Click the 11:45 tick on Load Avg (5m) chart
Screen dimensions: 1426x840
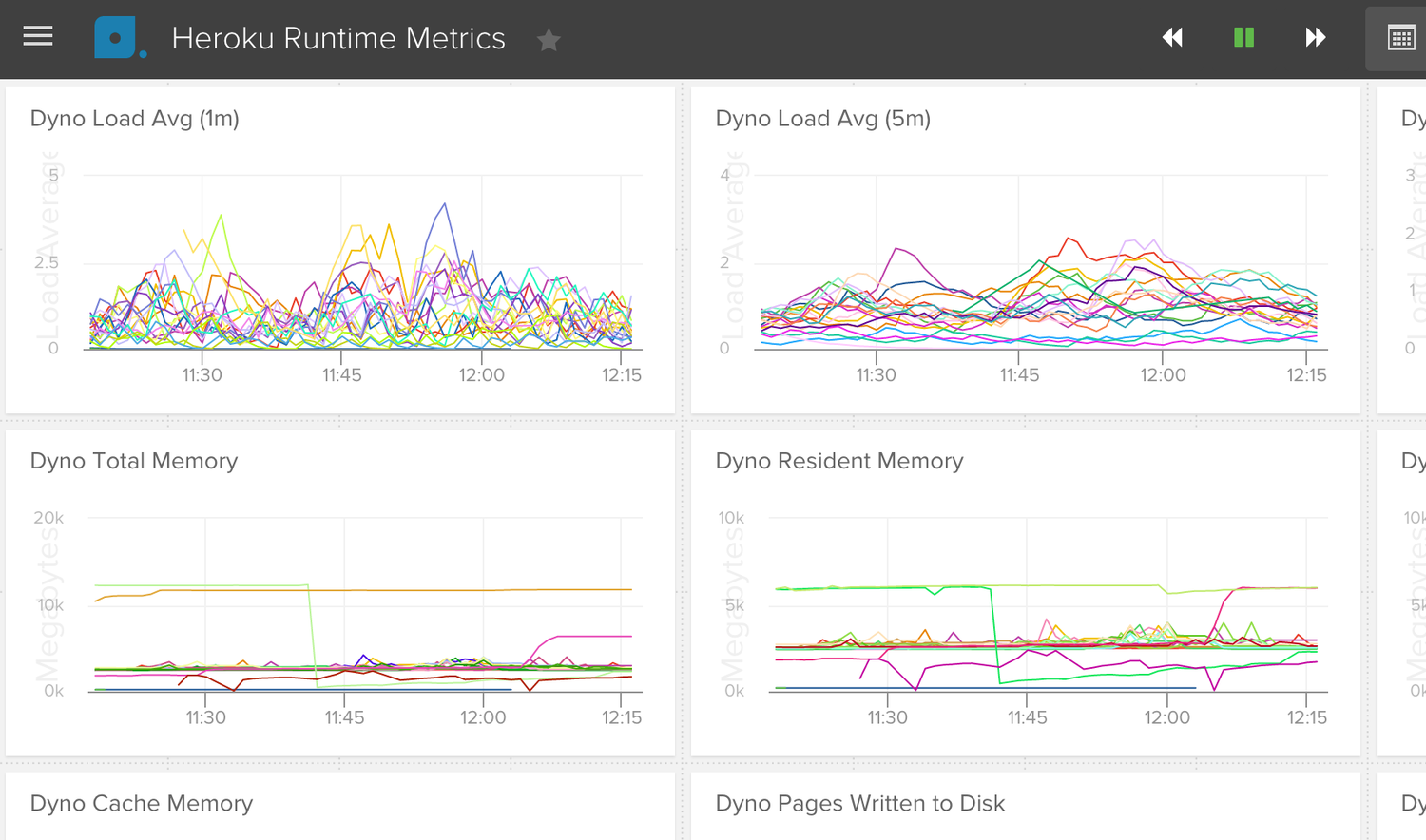point(1019,375)
